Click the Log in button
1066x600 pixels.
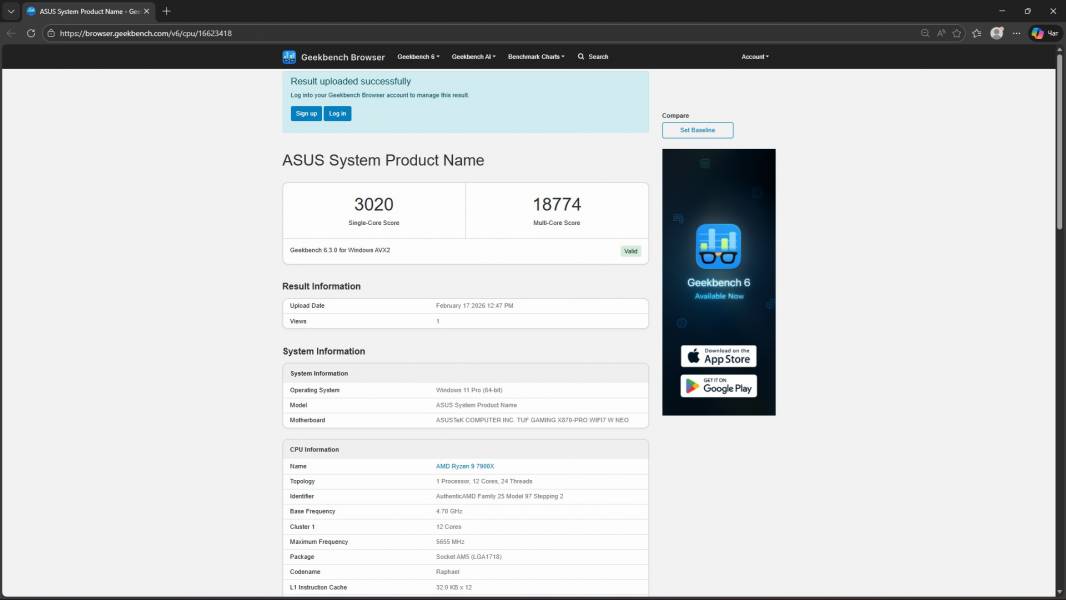point(337,114)
